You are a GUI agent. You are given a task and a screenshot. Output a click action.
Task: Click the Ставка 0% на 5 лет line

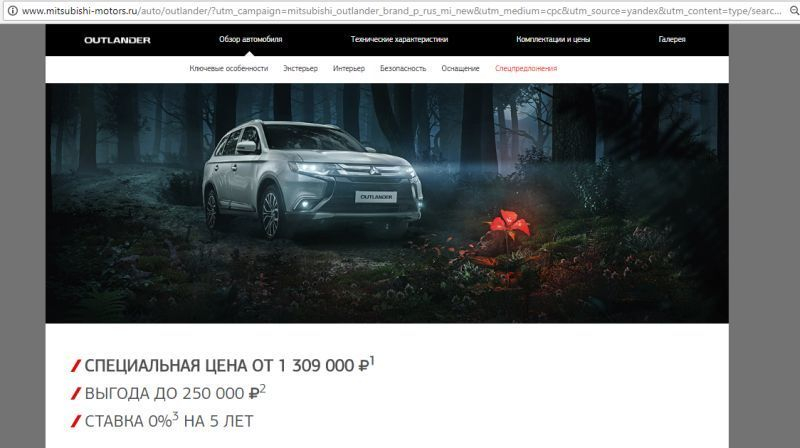162,421
